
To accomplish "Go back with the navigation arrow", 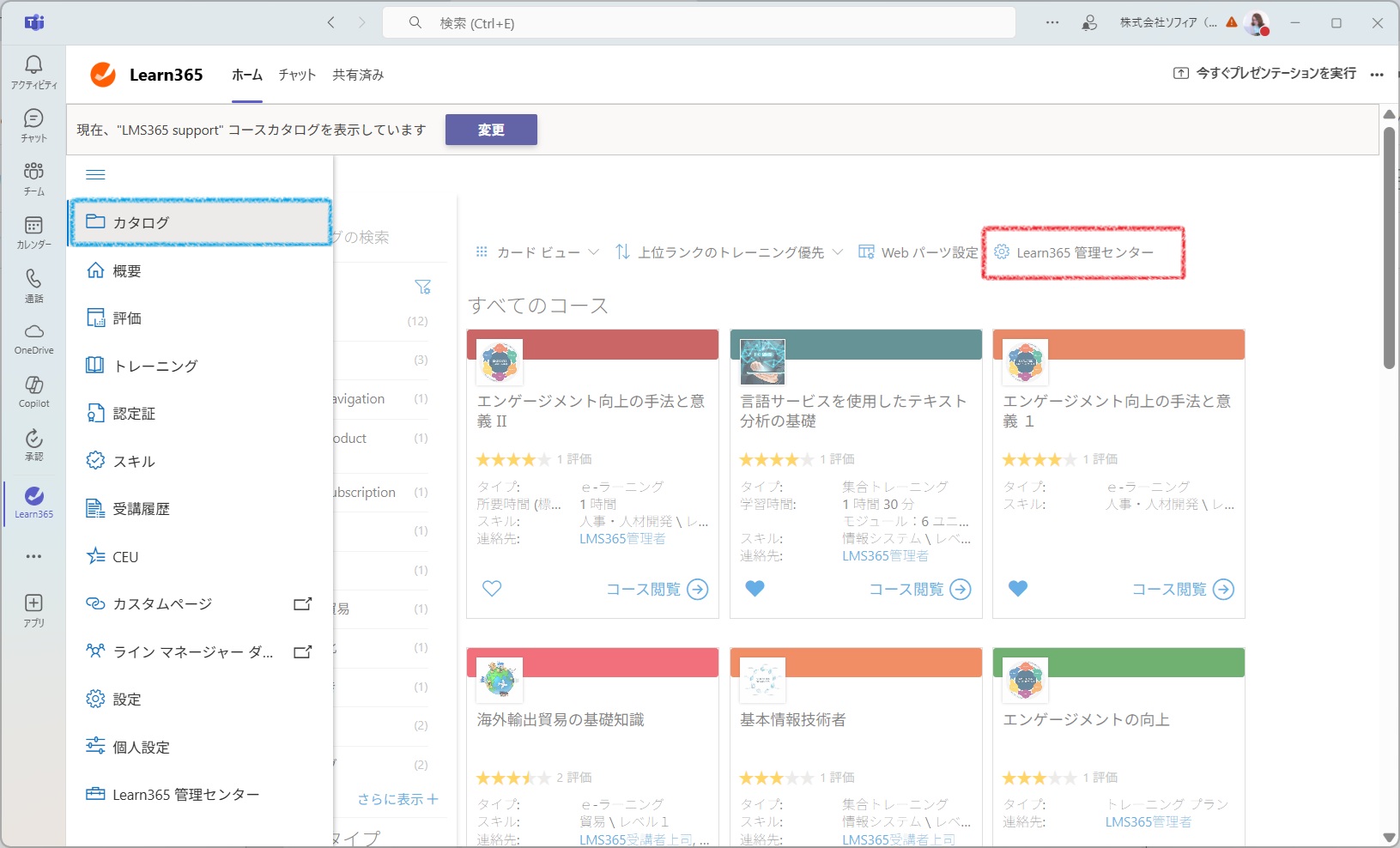I will click(x=331, y=23).
